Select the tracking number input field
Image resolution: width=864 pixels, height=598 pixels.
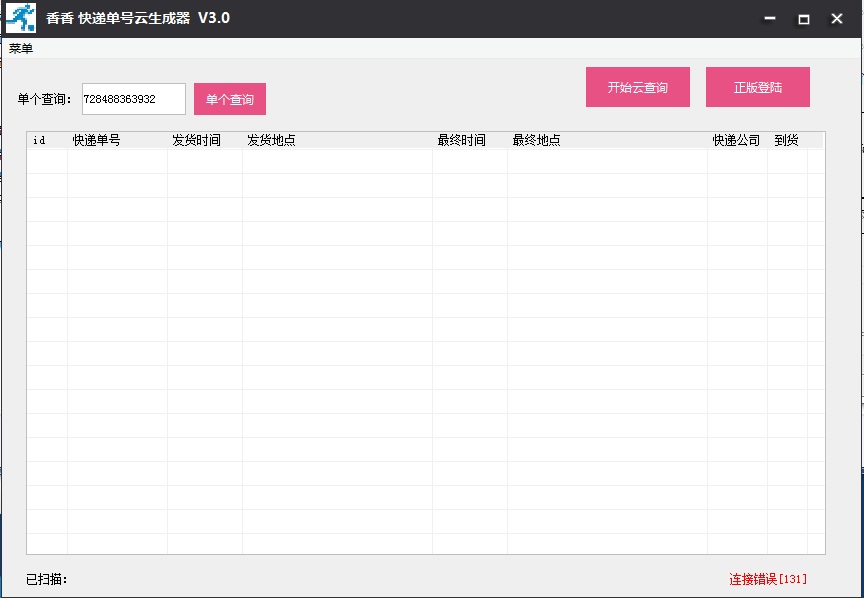pyautogui.click(x=133, y=98)
